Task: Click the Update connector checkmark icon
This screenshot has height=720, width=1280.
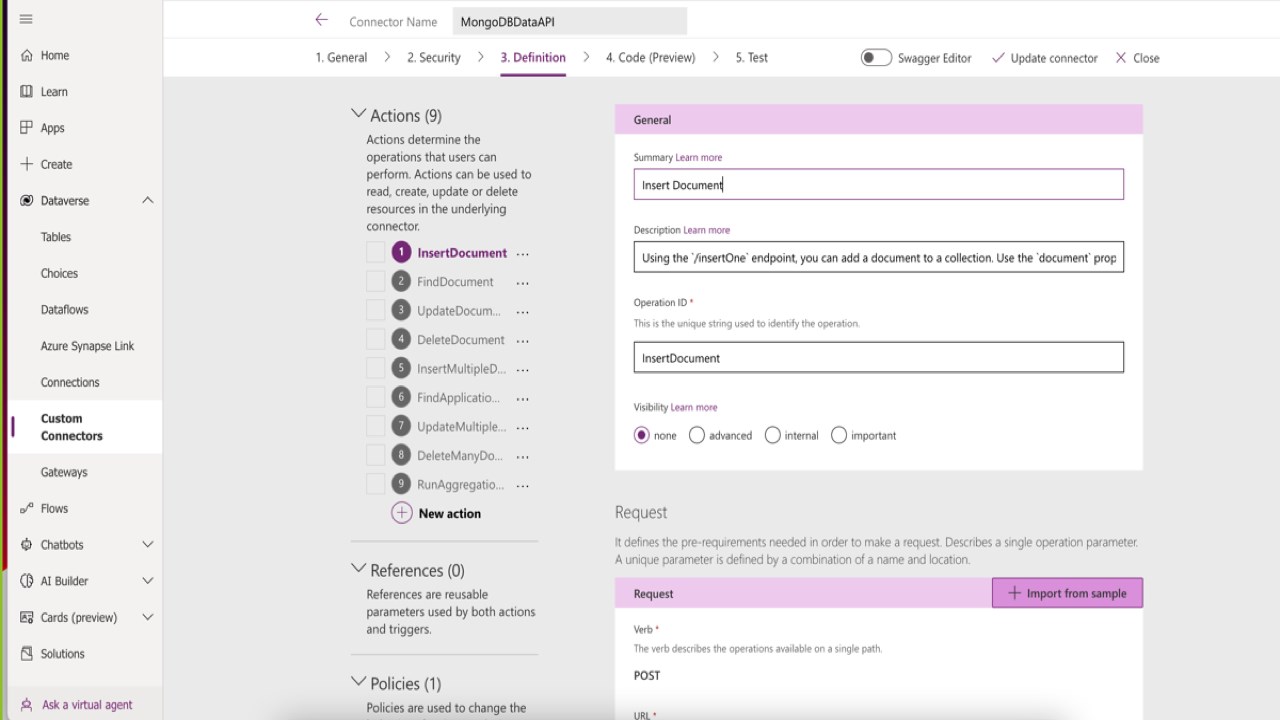Action: tap(998, 58)
